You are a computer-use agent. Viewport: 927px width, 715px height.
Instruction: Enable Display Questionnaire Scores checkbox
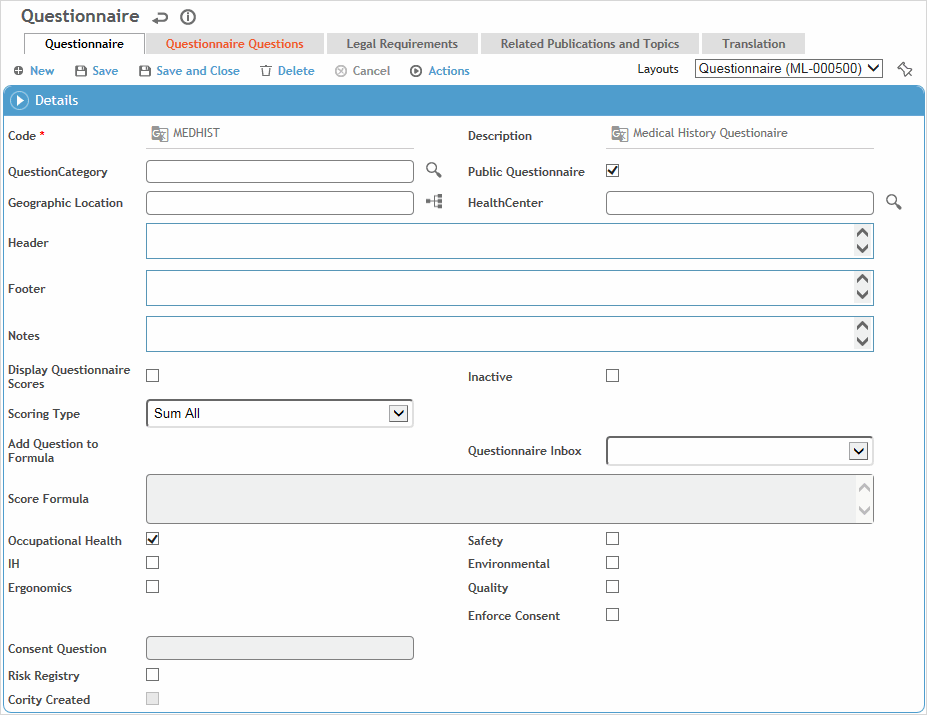153,376
